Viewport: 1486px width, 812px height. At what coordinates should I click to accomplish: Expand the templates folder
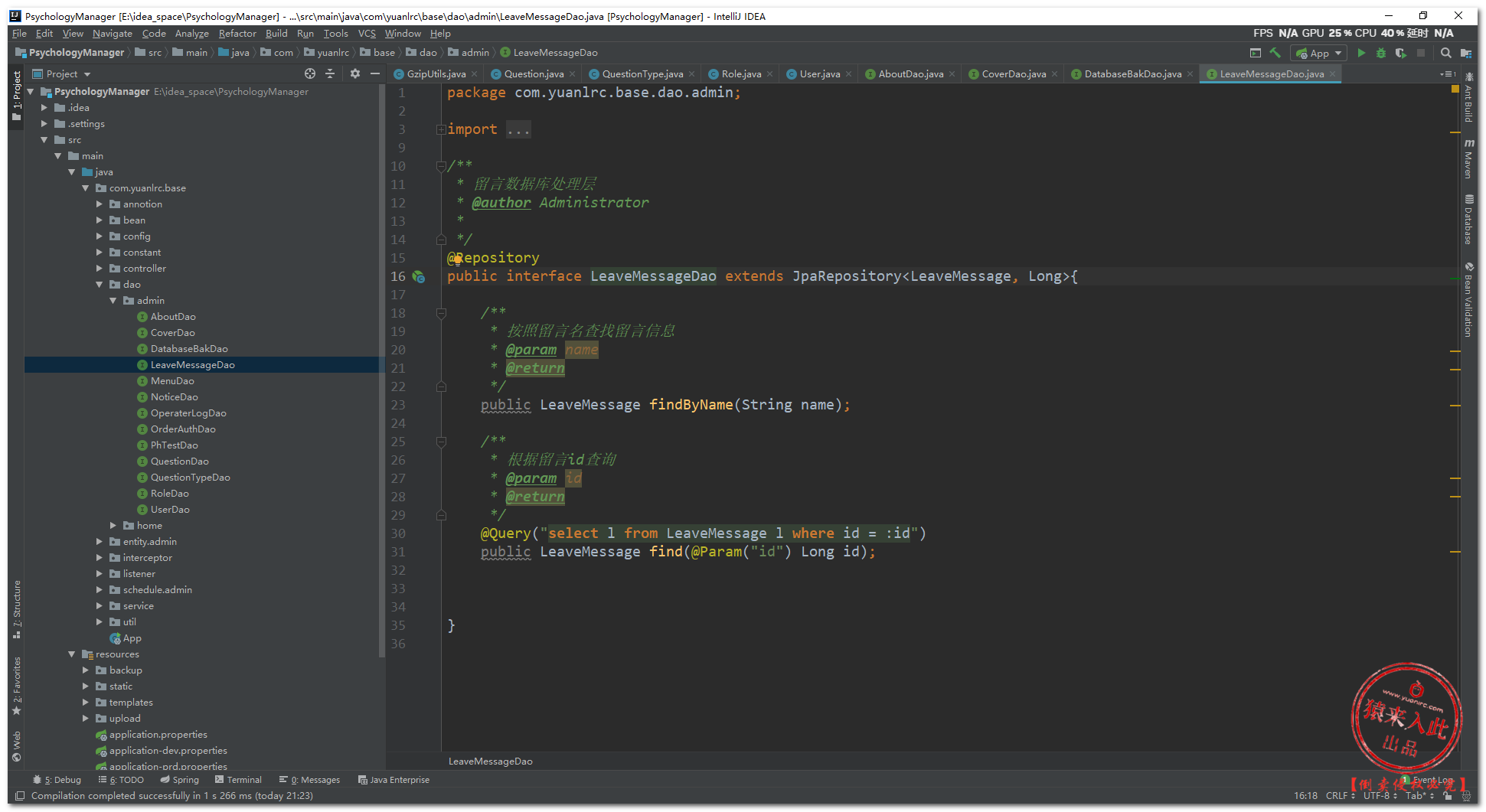[x=86, y=703]
